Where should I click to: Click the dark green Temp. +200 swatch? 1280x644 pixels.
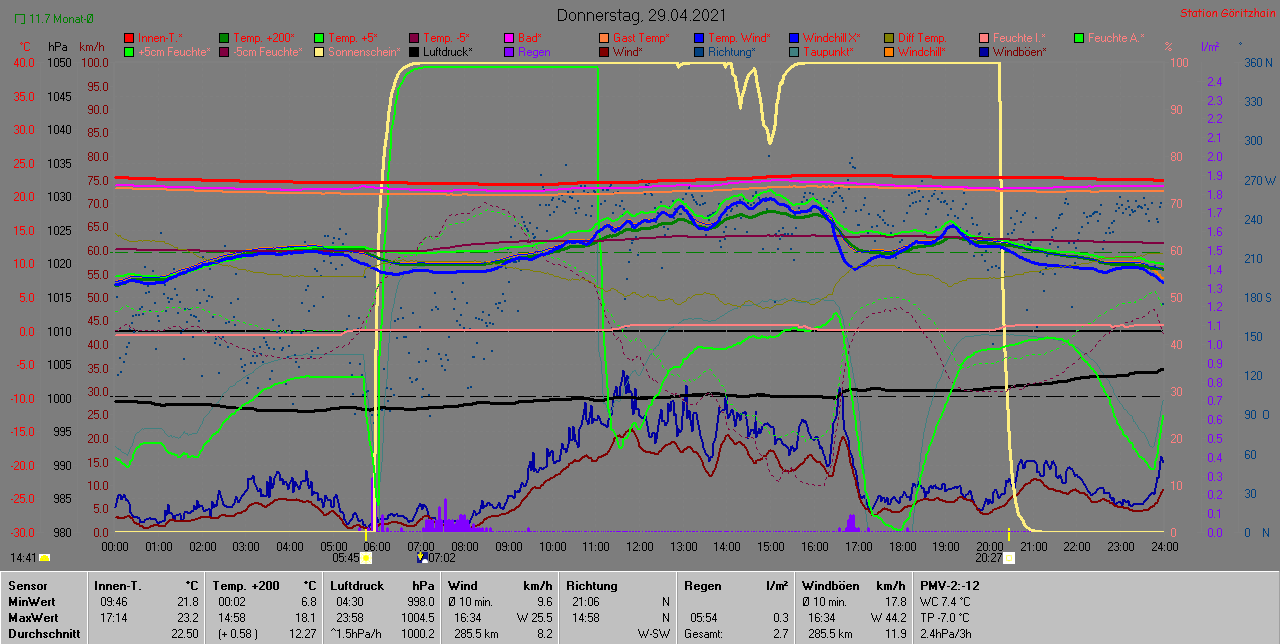224,38
